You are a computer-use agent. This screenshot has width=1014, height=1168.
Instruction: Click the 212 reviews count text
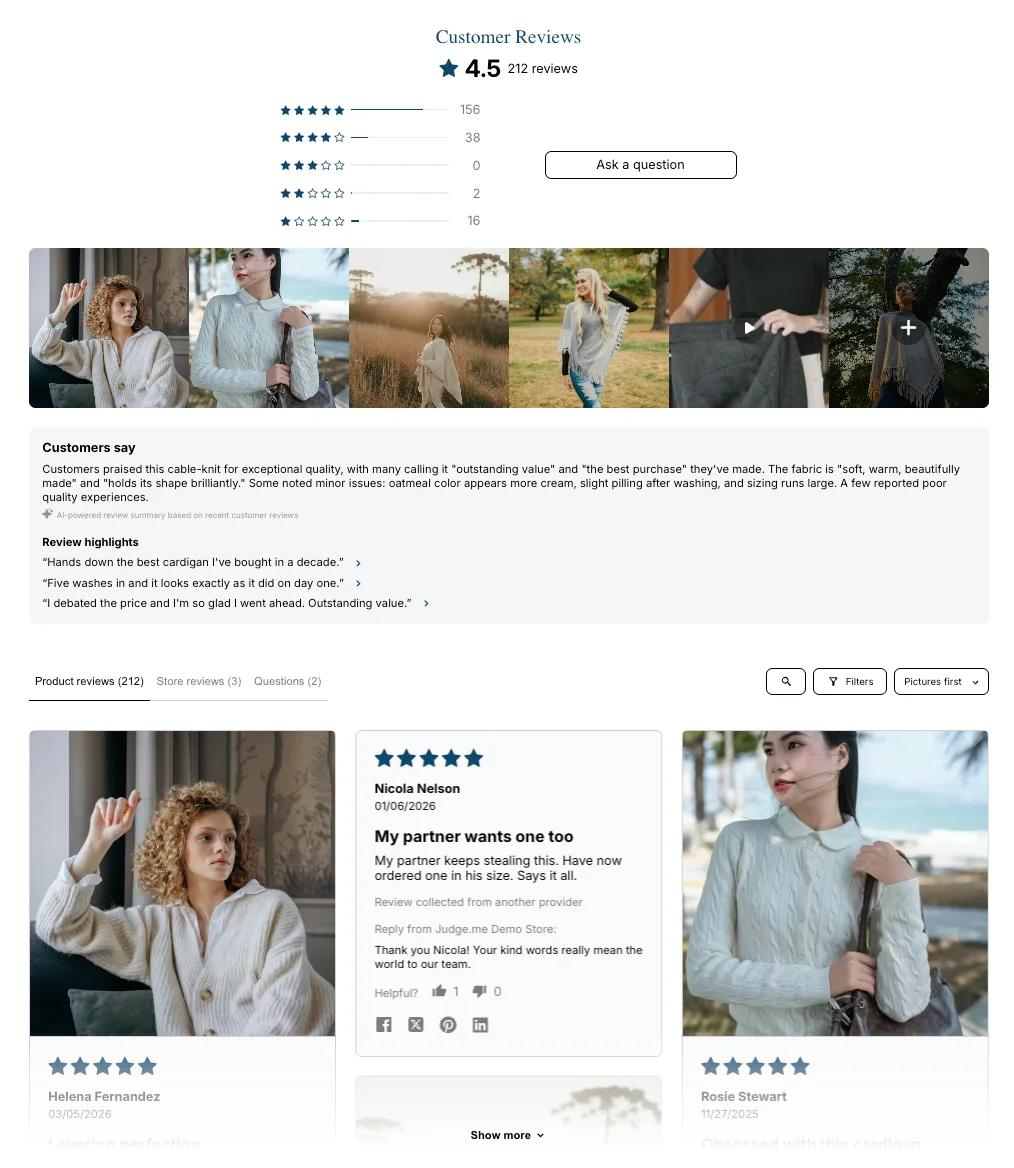pos(542,69)
